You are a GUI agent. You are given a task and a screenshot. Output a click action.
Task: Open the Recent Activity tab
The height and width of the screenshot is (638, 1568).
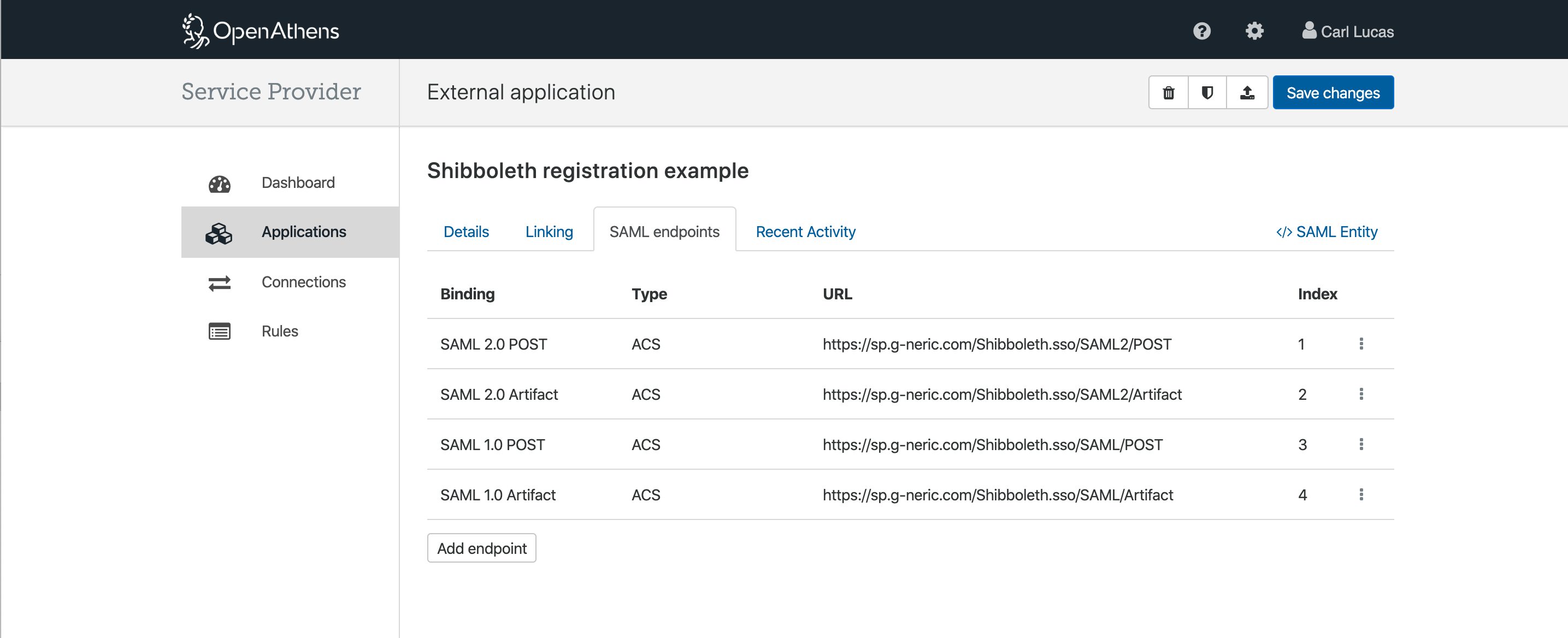pyautogui.click(x=805, y=232)
